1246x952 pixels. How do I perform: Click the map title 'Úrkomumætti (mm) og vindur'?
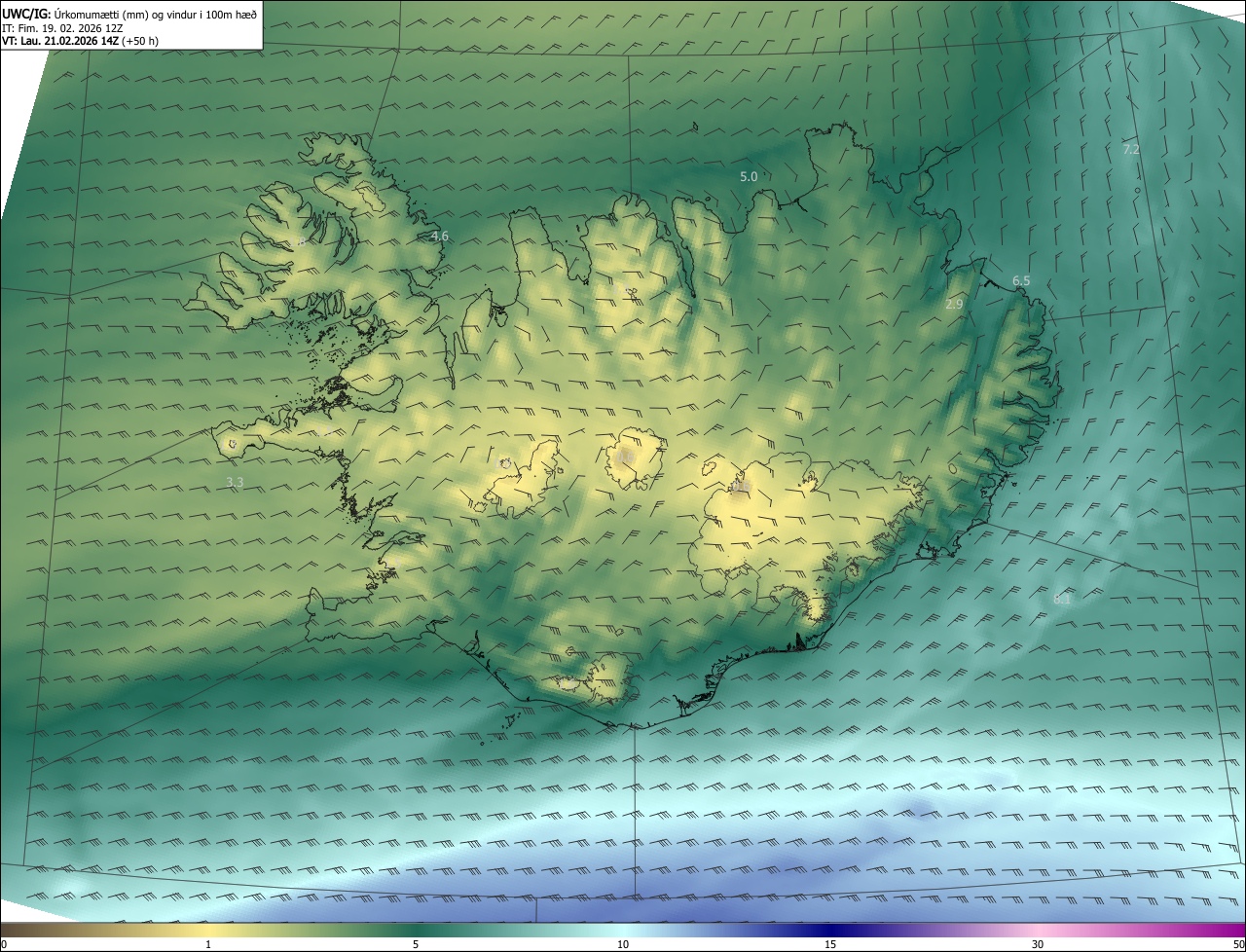point(126,14)
